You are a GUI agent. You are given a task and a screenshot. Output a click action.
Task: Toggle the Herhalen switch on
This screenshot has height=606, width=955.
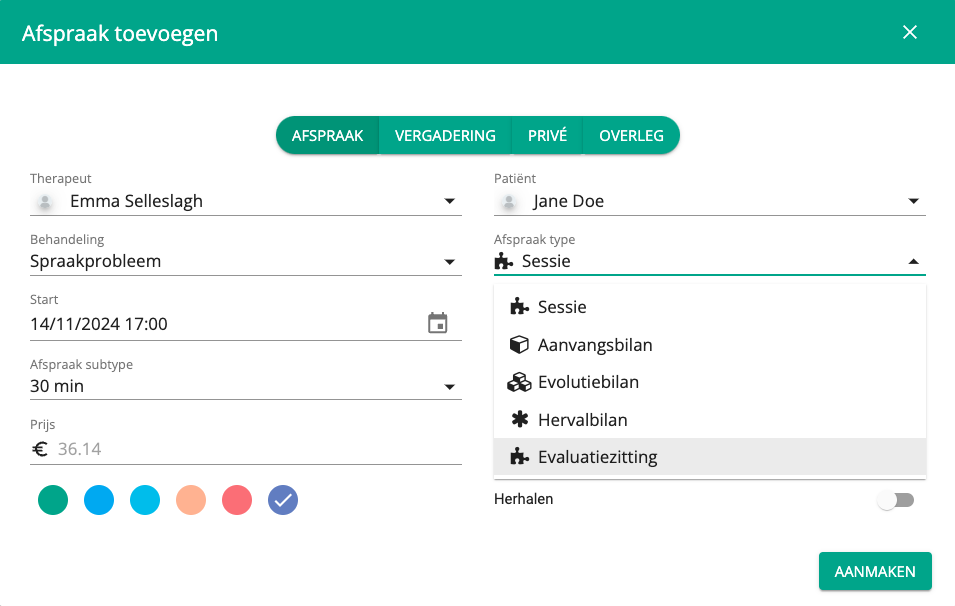(895, 500)
